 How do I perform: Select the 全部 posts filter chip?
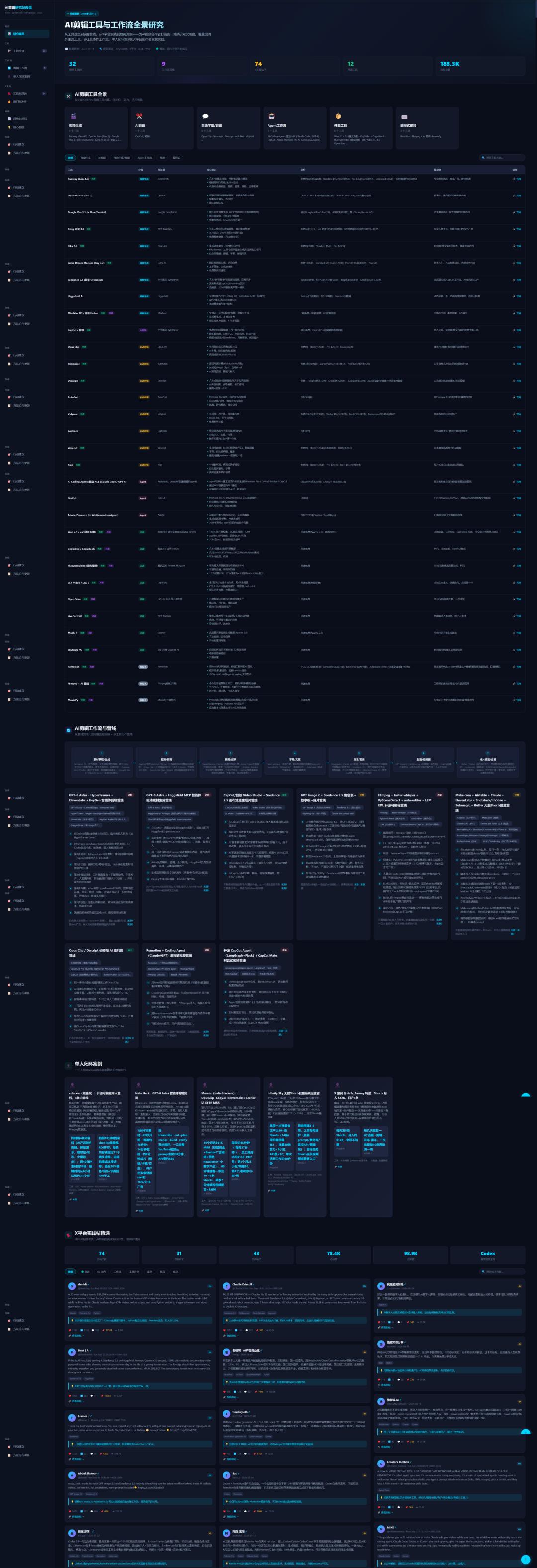[x=70, y=1272]
